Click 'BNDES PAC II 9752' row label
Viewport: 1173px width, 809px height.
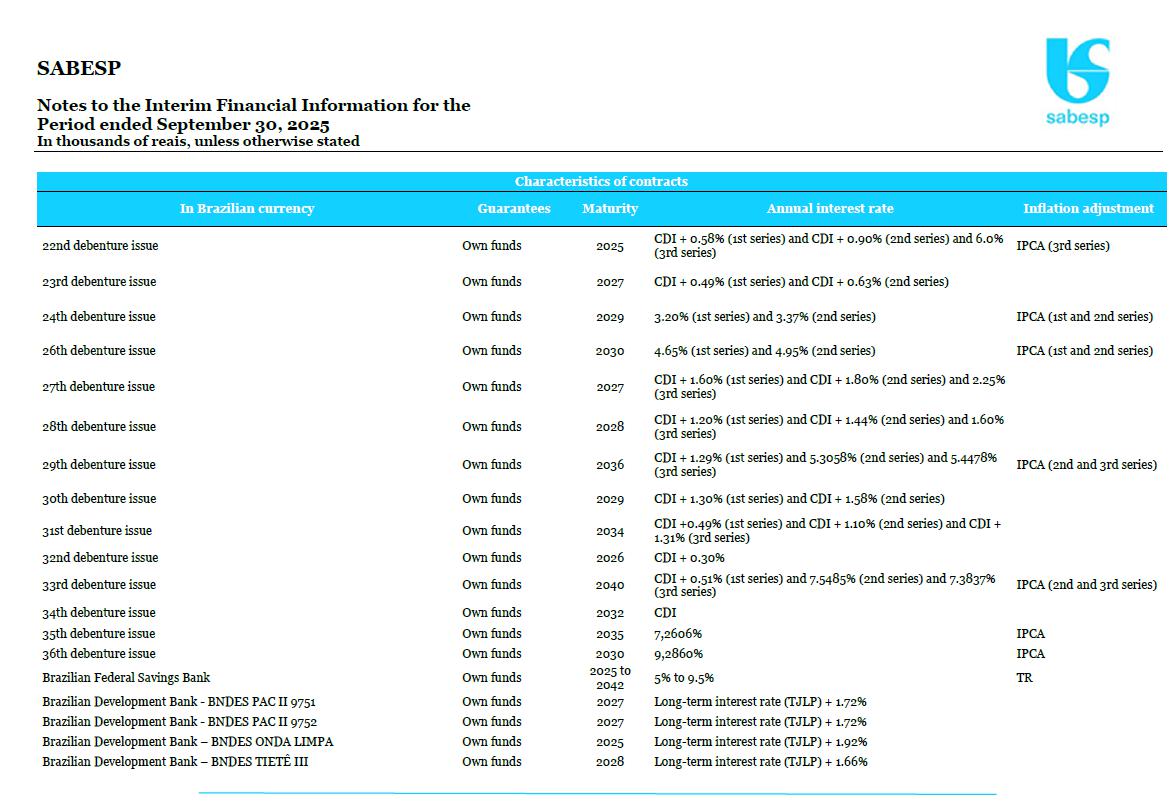180,721
